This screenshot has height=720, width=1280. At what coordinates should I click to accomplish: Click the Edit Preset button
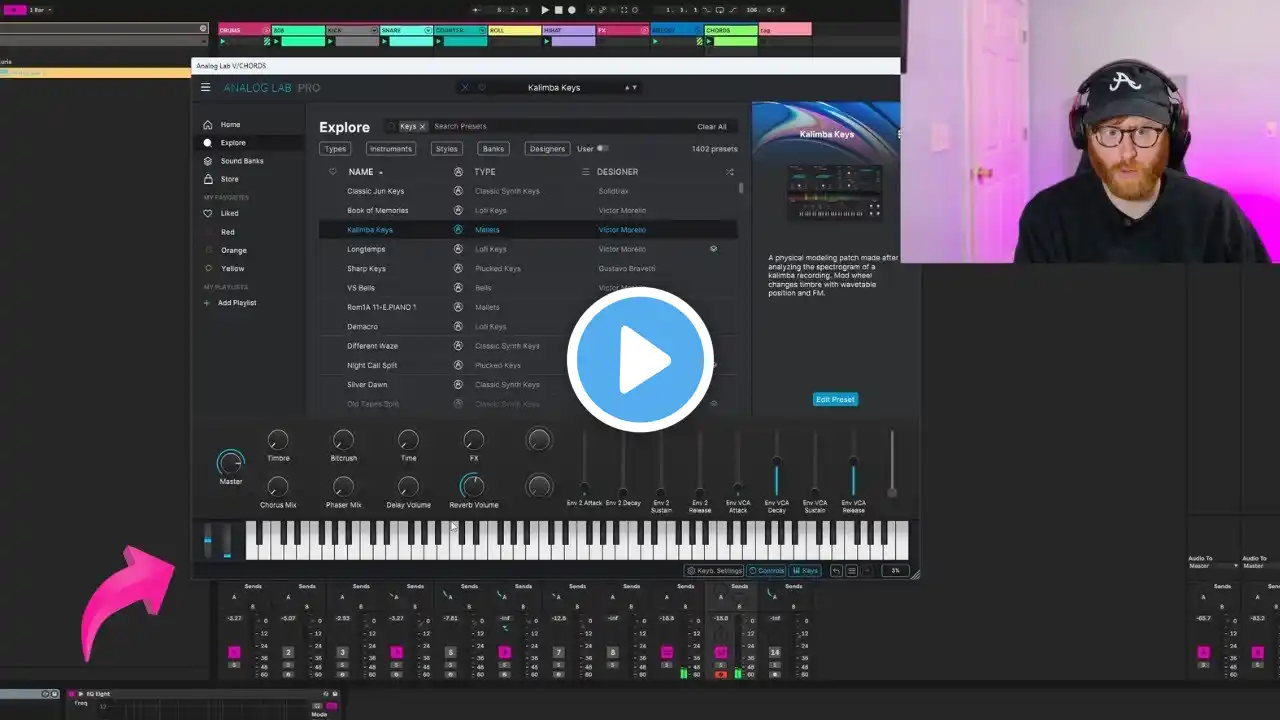click(x=835, y=399)
